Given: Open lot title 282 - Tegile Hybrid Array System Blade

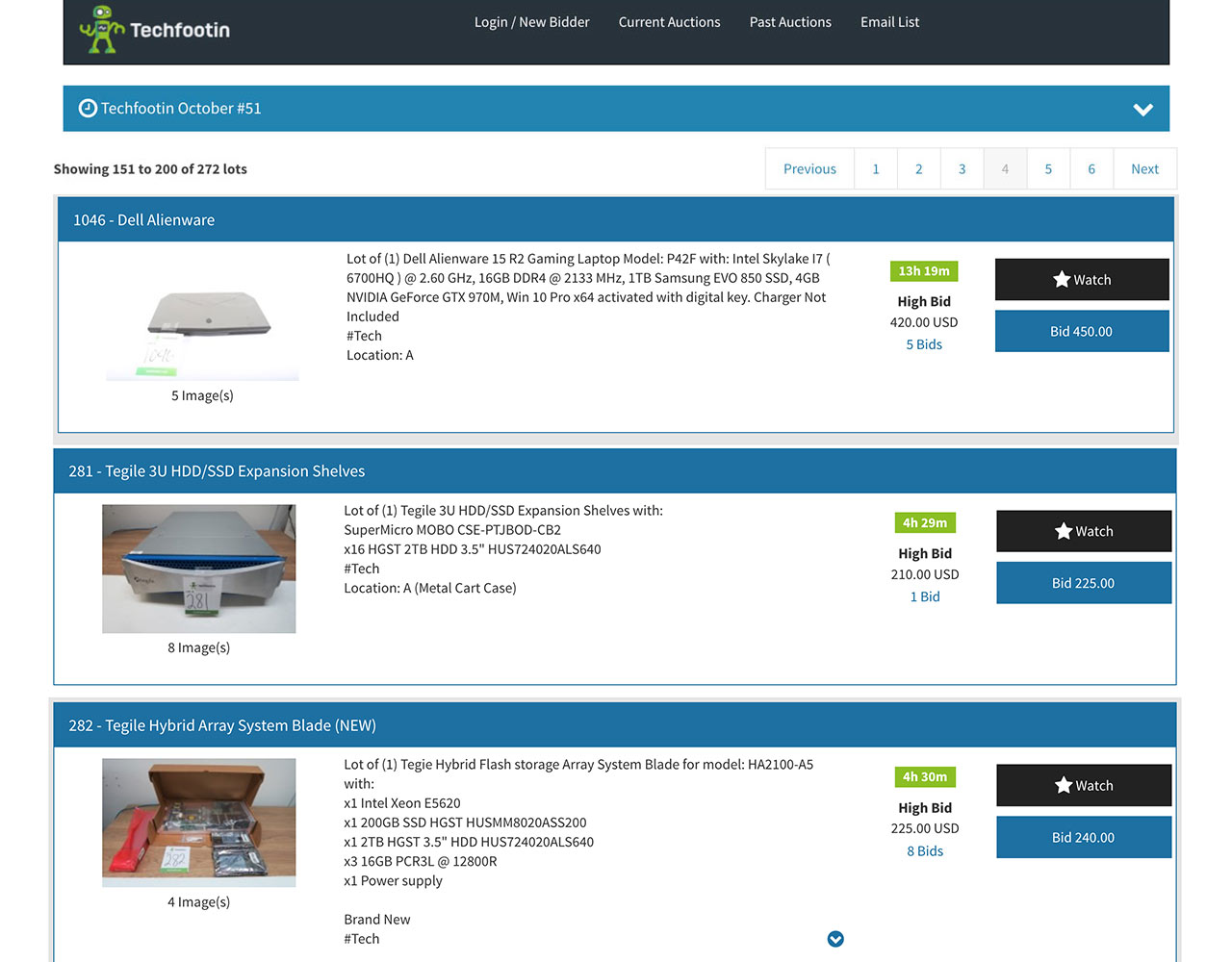Looking at the screenshot, I should (x=222, y=725).
